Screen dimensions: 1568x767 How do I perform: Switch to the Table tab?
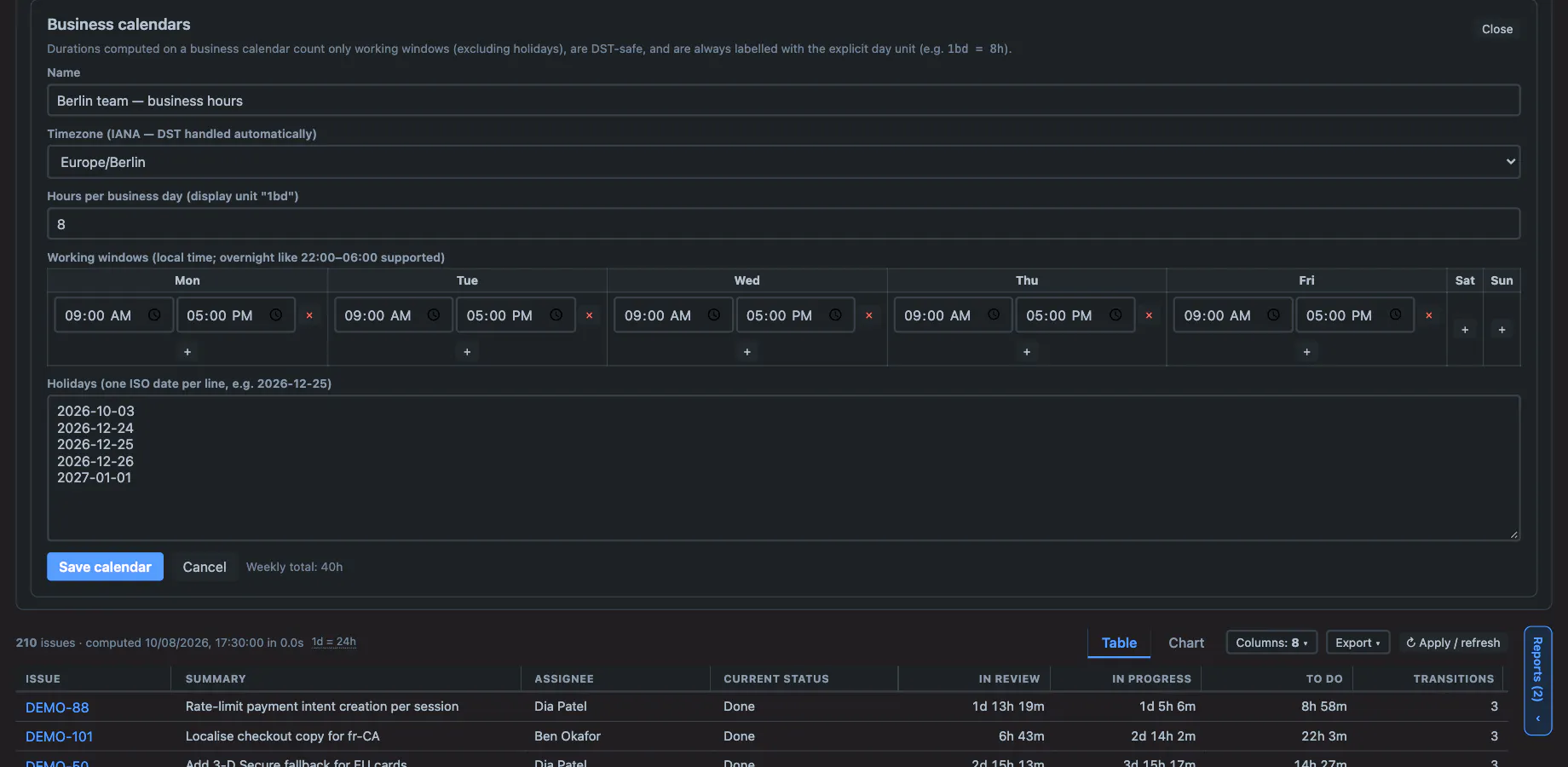[x=1119, y=643]
